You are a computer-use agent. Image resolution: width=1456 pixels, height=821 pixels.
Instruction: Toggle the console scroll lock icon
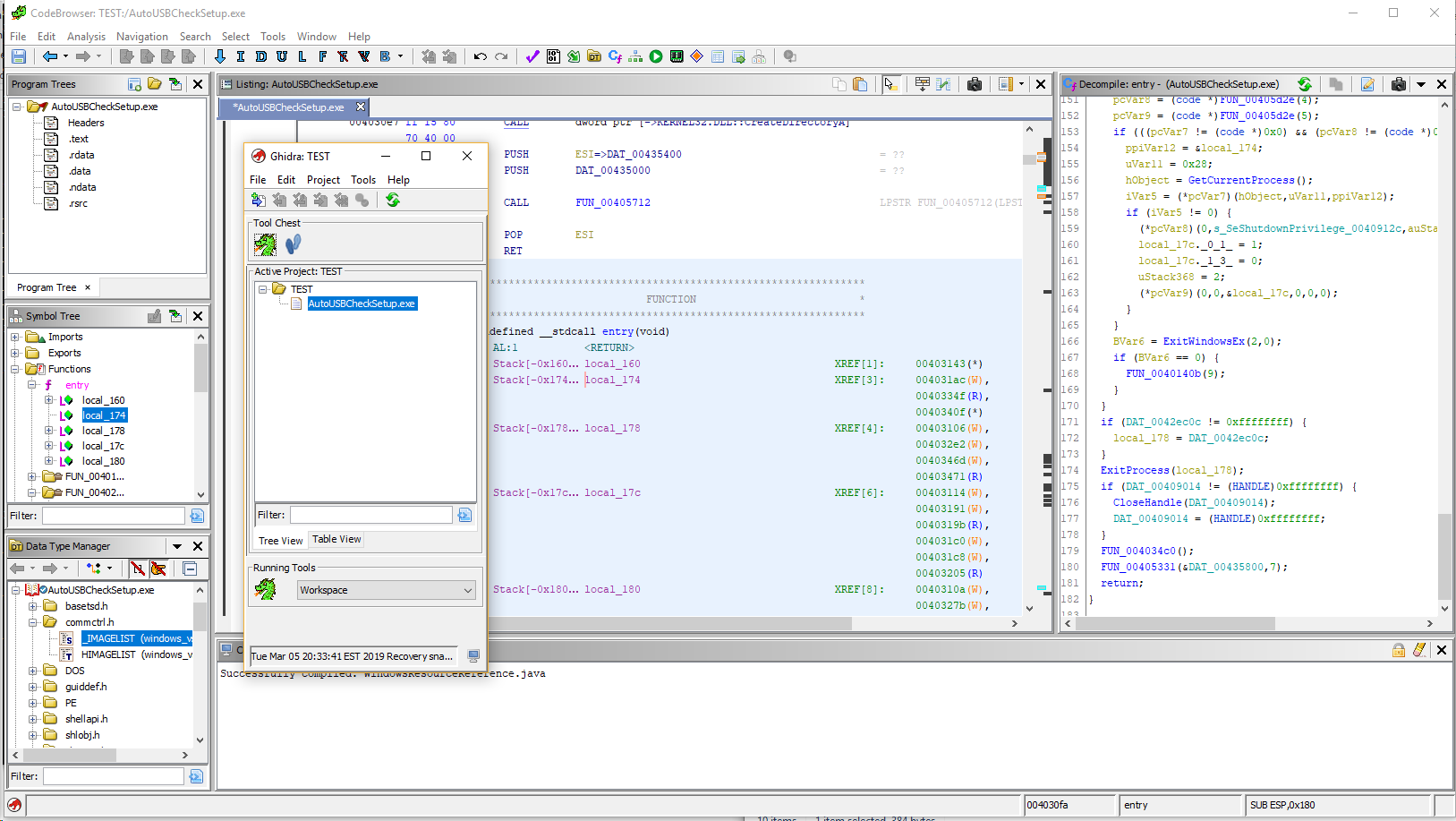click(x=1399, y=650)
